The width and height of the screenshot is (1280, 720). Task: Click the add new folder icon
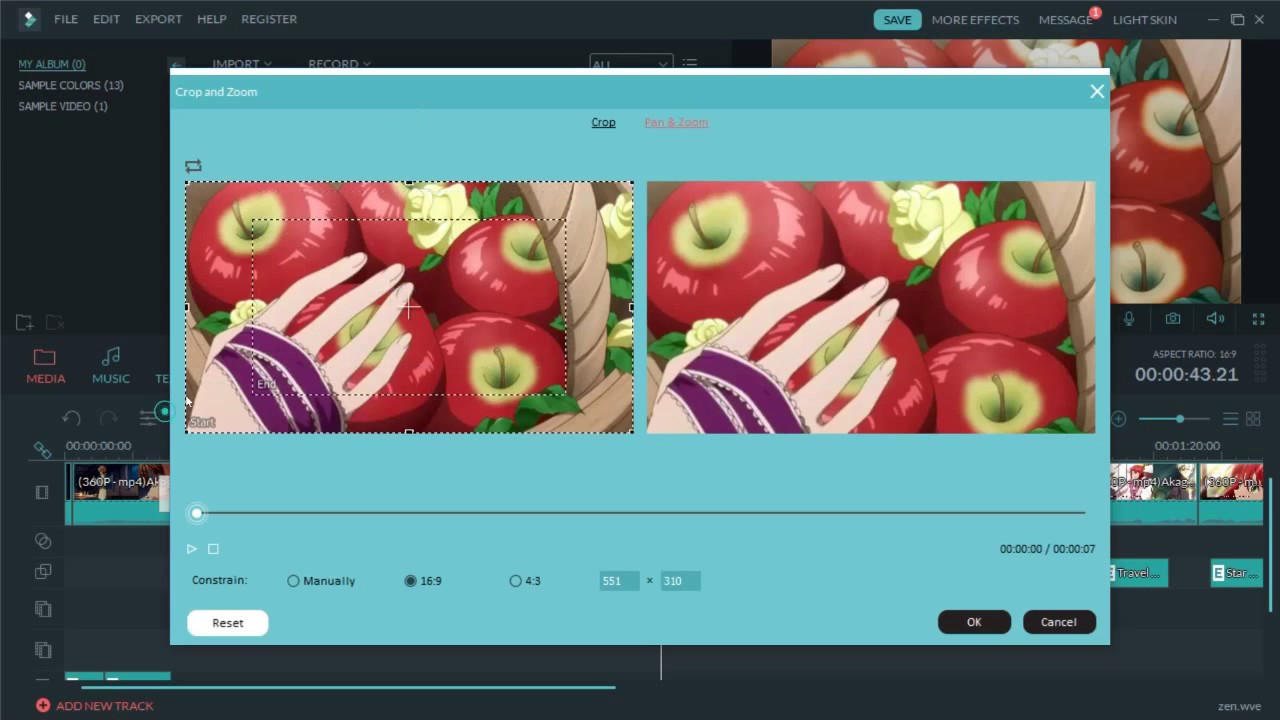[x=25, y=323]
